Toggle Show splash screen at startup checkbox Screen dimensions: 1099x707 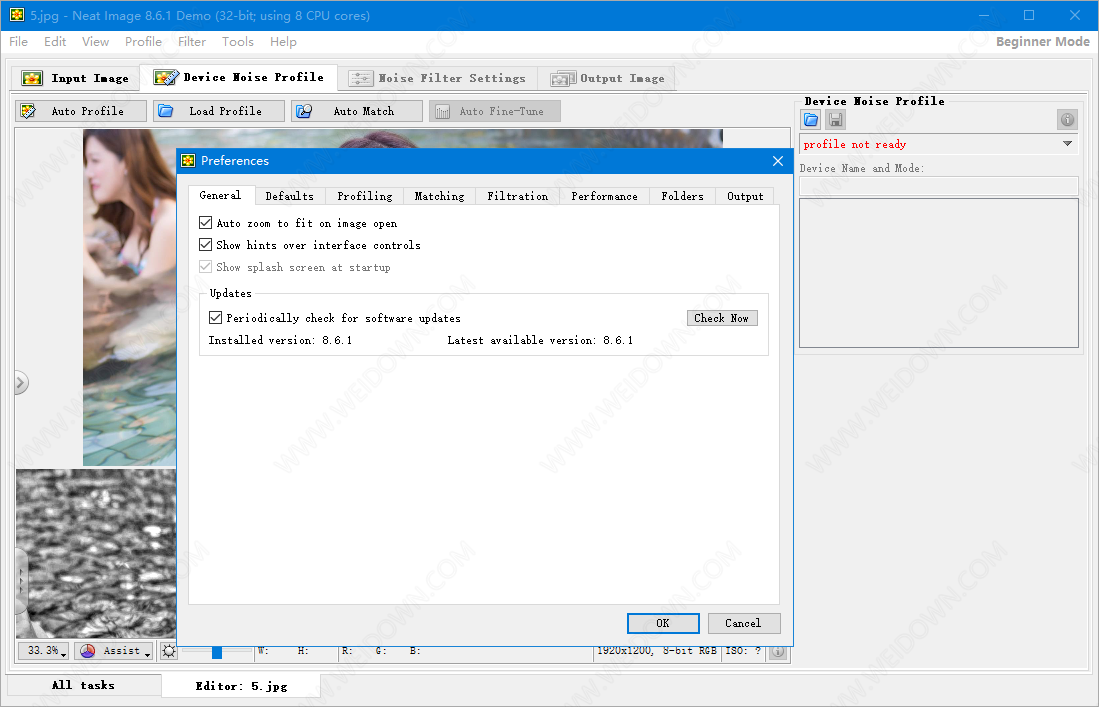click(x=205, y=266)
